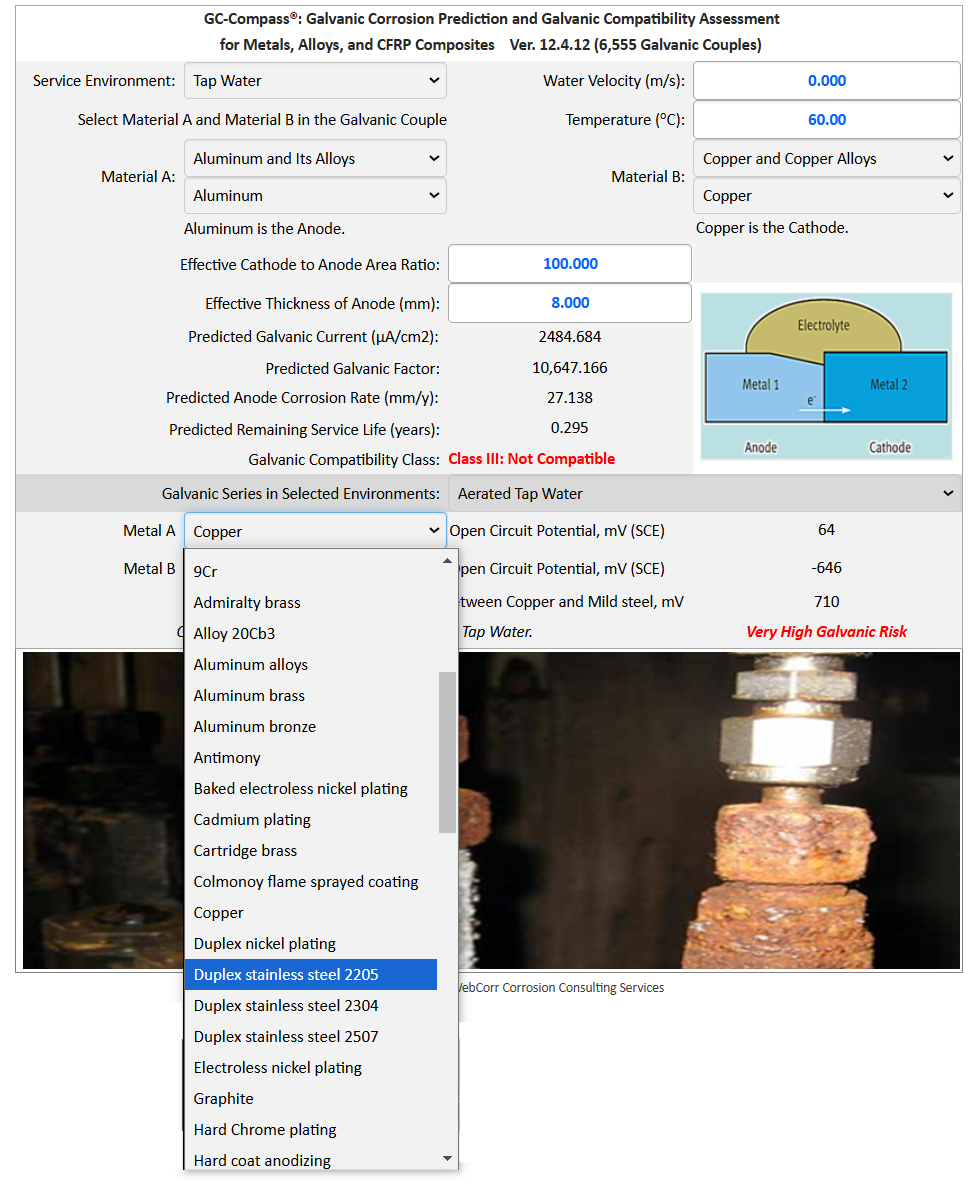Click the Corrosion Consulting Services caption
The width and height of the screenshot is (971, 1185).
[x=561, y=988]
